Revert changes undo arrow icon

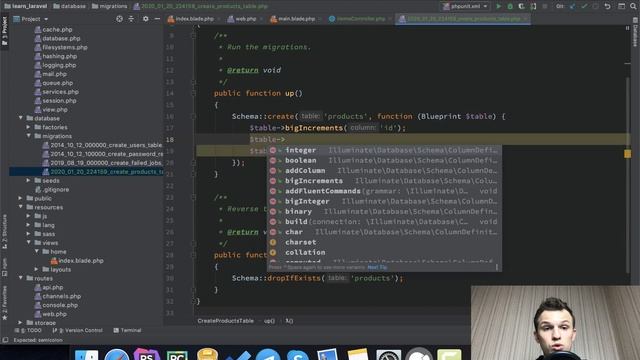pyautogui.click(x=607, y=6)
